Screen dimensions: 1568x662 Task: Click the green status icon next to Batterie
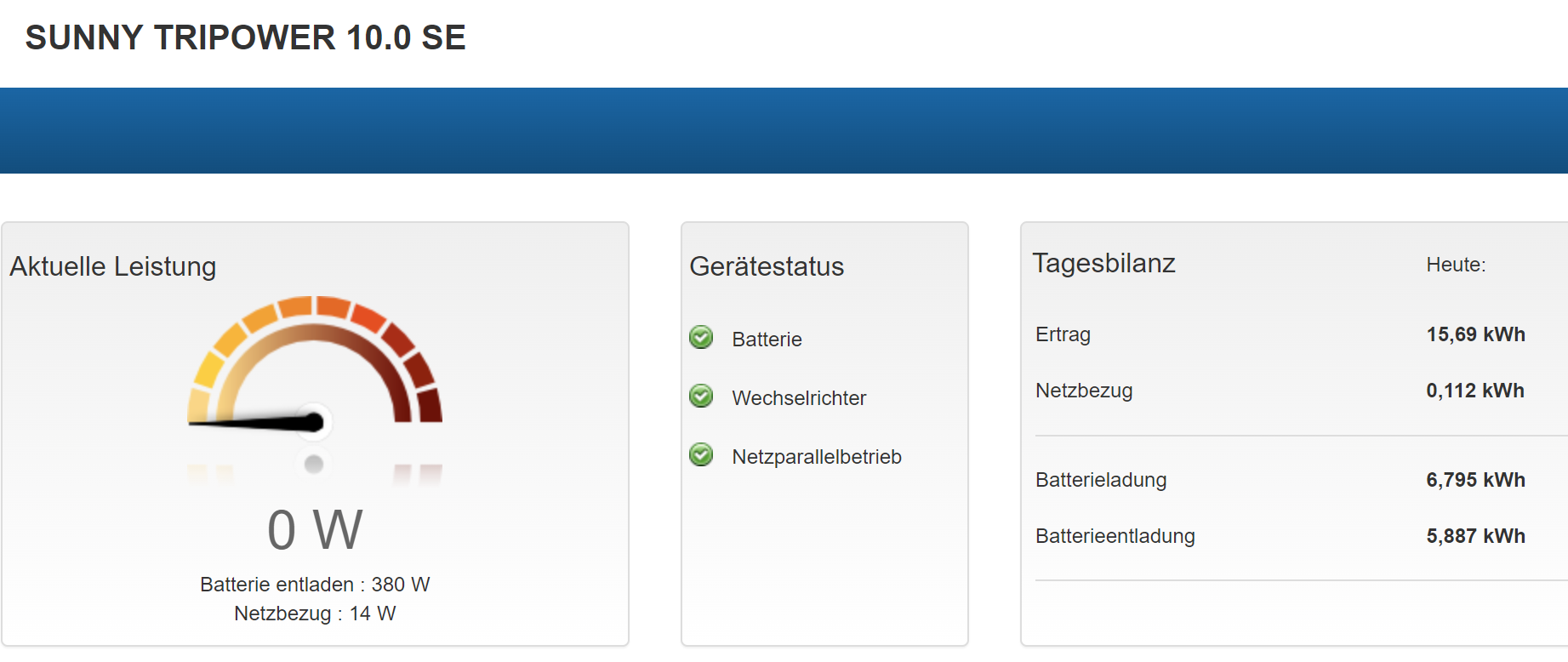tap(701, 338)
